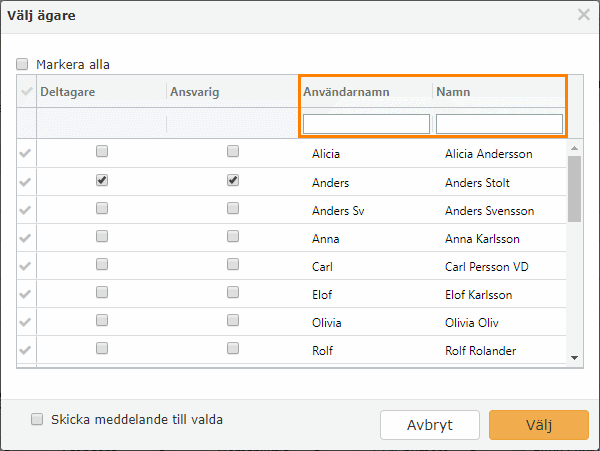Viewport: 600px width, 451px height.
Task: Click the row checkmark icon beside Anders Stolt
Action: pos(25,182)
